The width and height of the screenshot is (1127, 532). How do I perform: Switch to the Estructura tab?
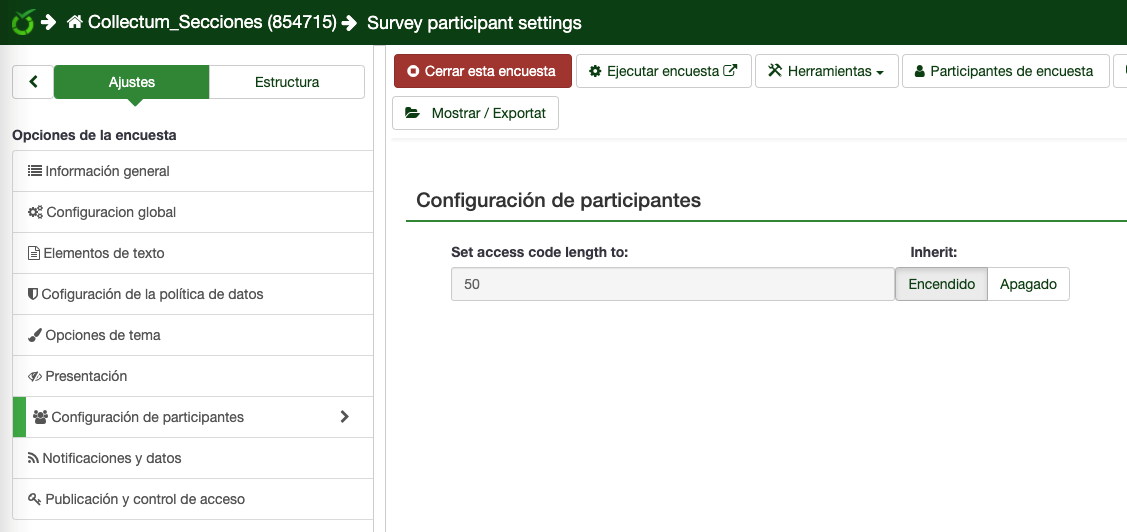coord(287,82)
